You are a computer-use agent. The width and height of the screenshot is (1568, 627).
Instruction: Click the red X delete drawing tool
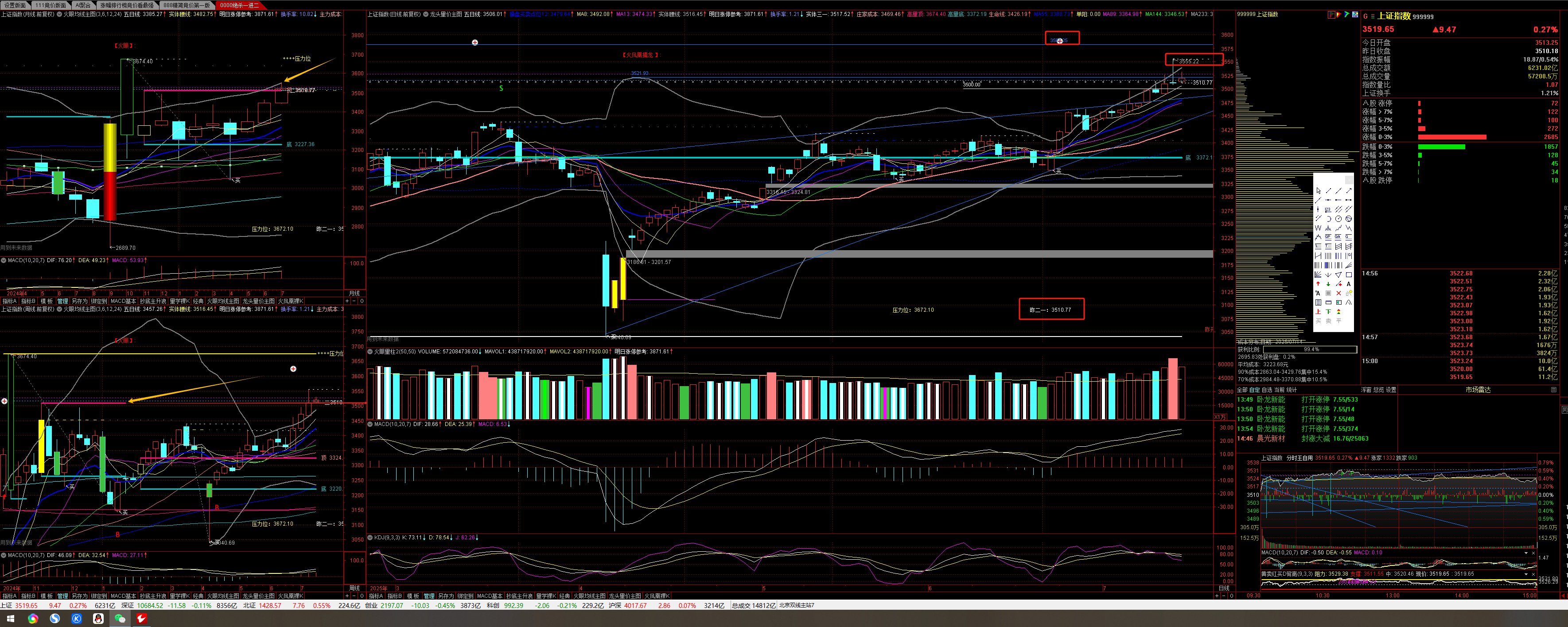pyautogui.click(x=1339, y=293)
